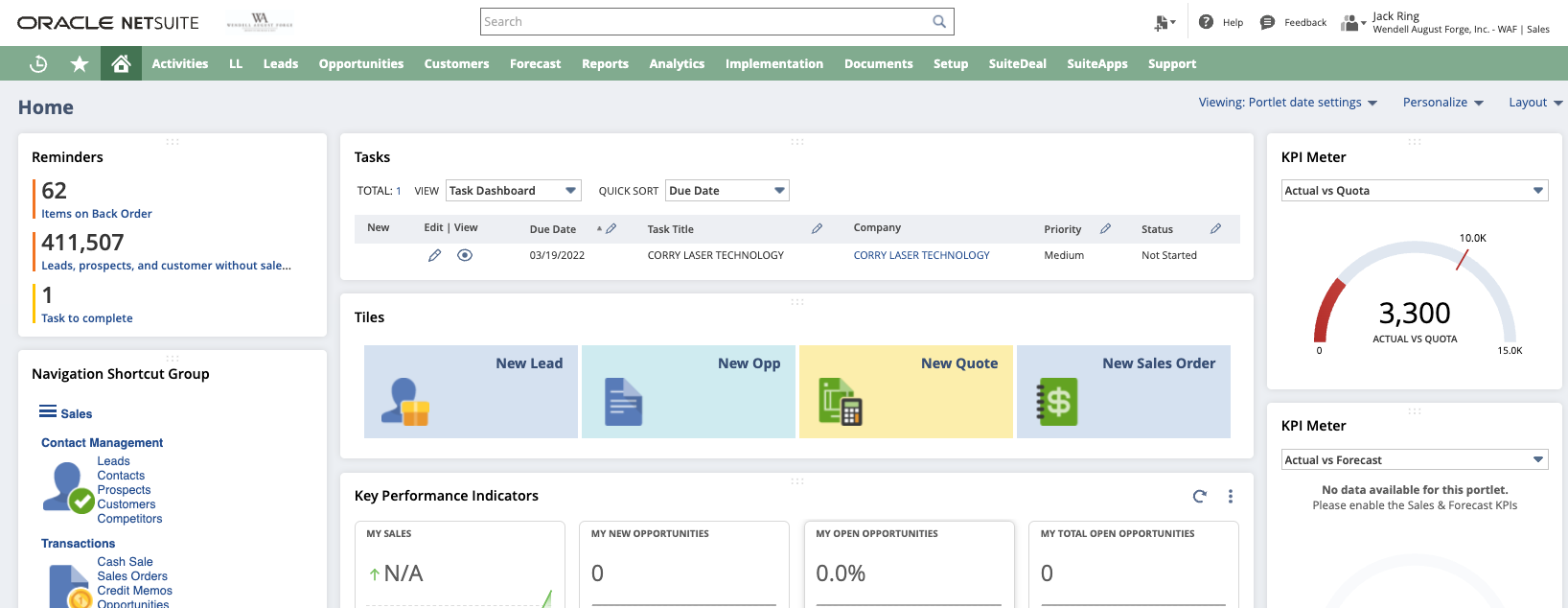The height and width of the screenshot is (608, 1568).
Task: Click the pencil icon next to Due Date header
Action: [611, 228]
